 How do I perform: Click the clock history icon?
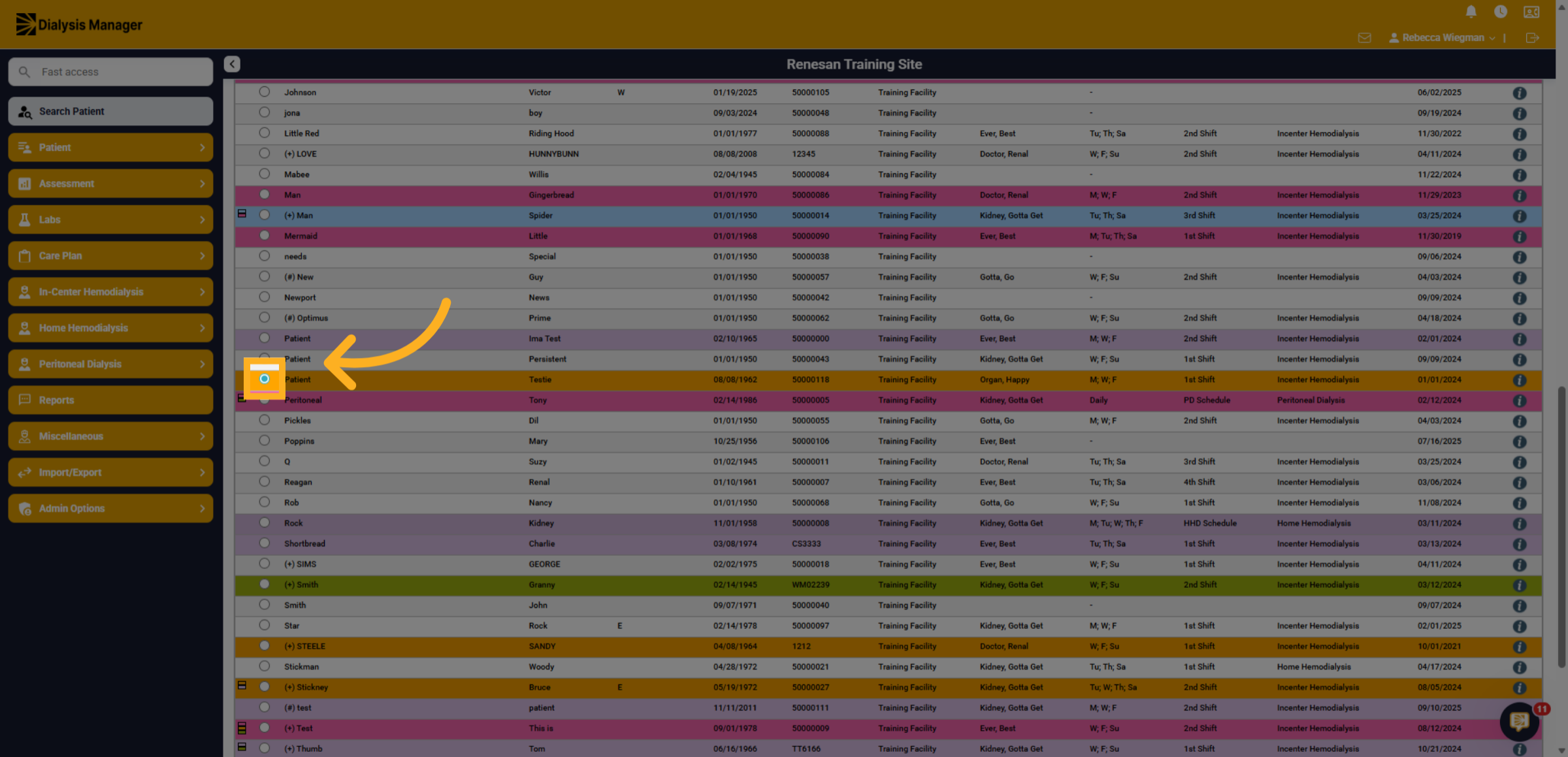pyautogui.click(x=1501, y=11)
